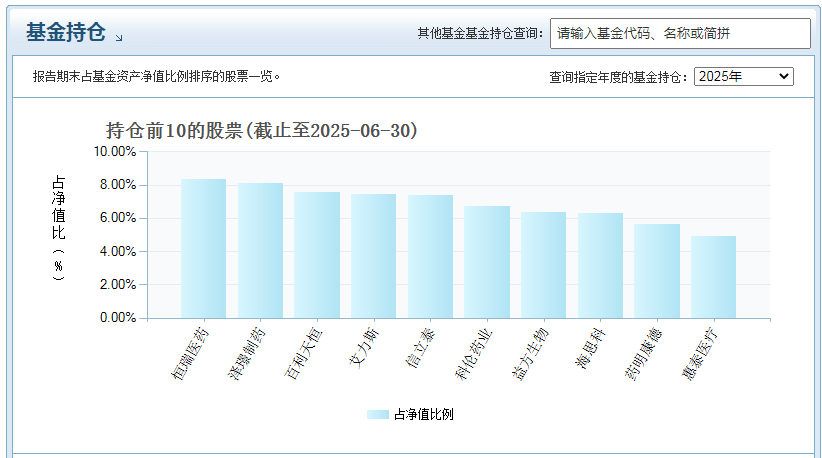Click the 0.00% y-axis value
This screenshot has height=458, width=822.
(118, 318)
